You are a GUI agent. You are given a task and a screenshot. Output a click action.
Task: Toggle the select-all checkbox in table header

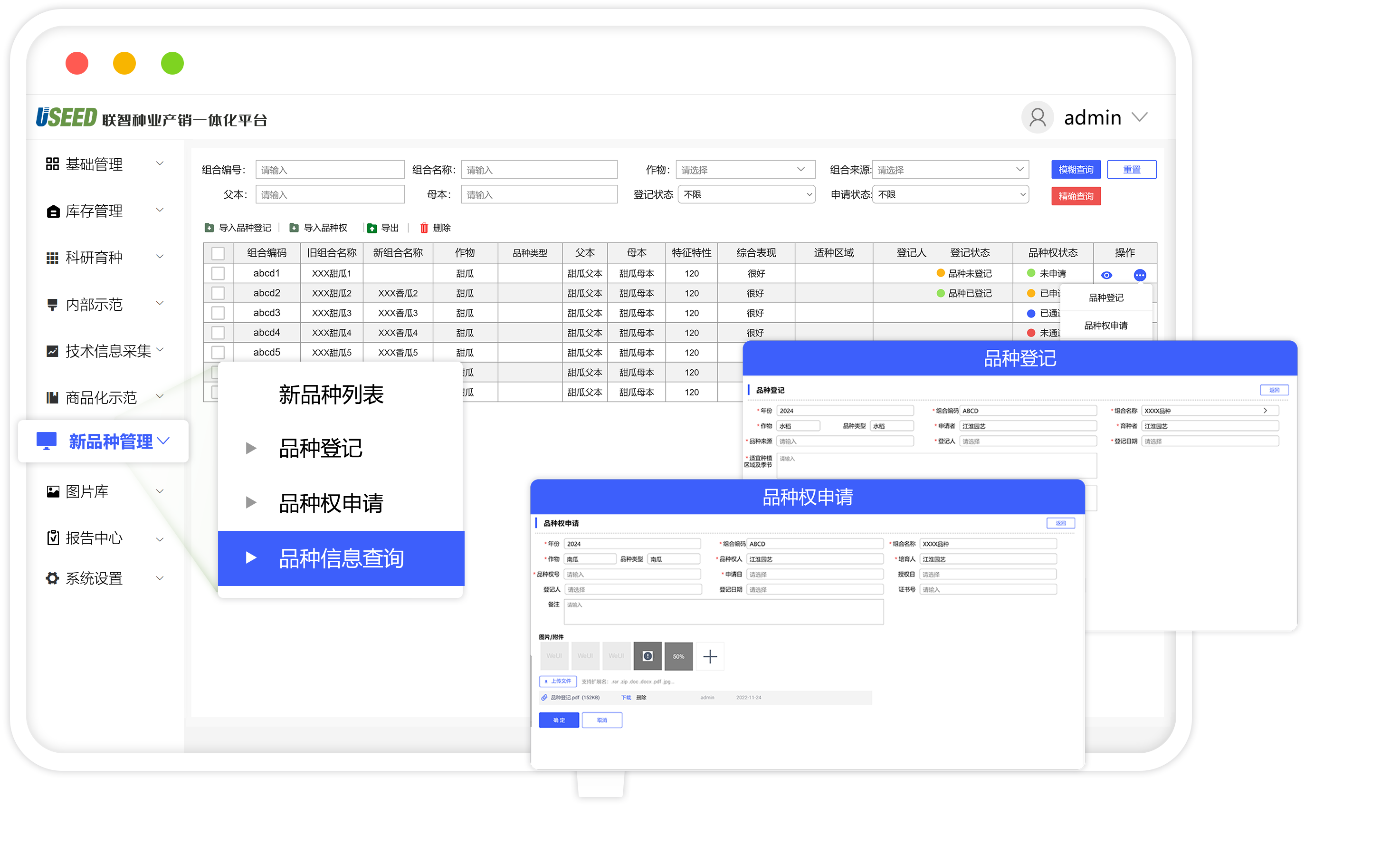click(x=218, y=253)
